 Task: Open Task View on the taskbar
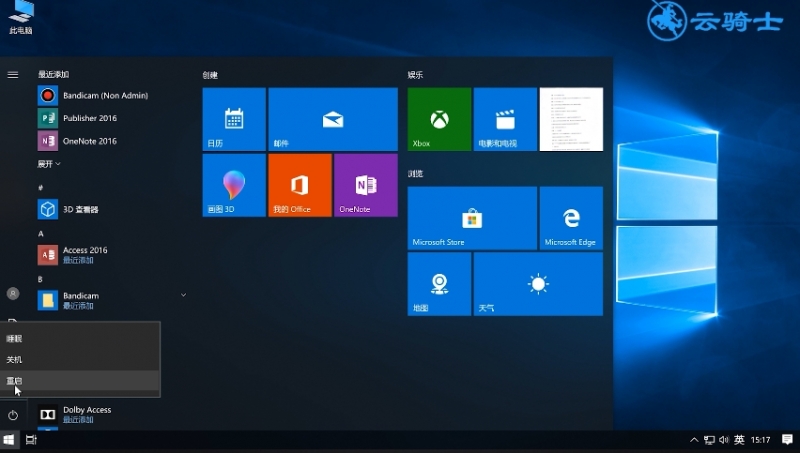(31, 440)
